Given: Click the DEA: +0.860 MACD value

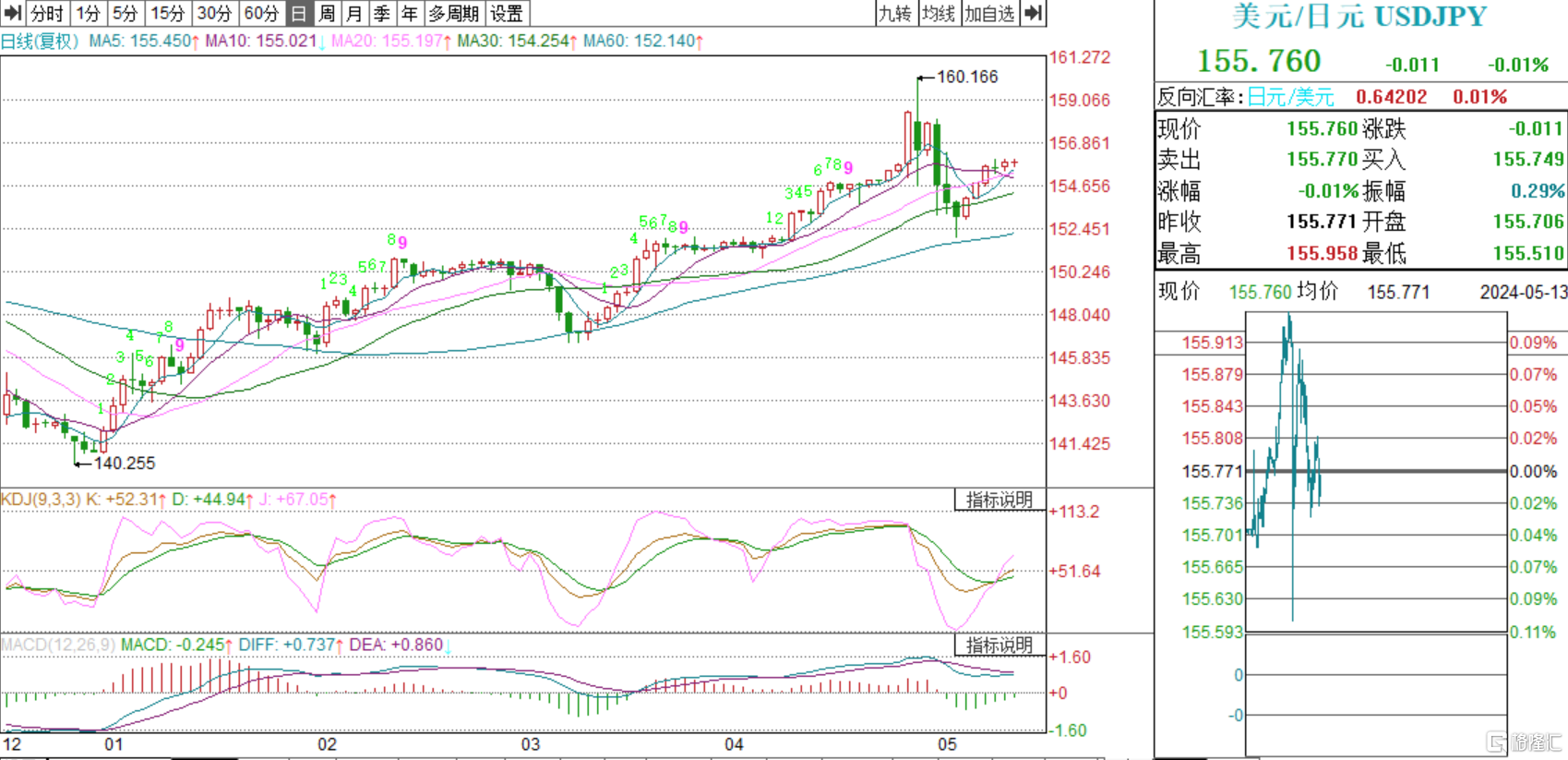Looking at the screenshot, I should 401,645.
